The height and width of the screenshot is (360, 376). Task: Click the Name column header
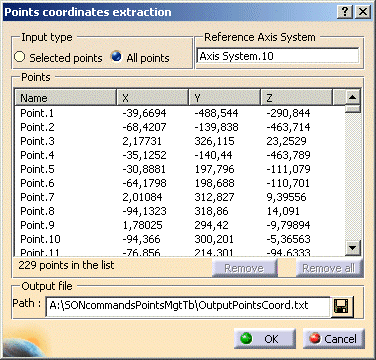66,98
